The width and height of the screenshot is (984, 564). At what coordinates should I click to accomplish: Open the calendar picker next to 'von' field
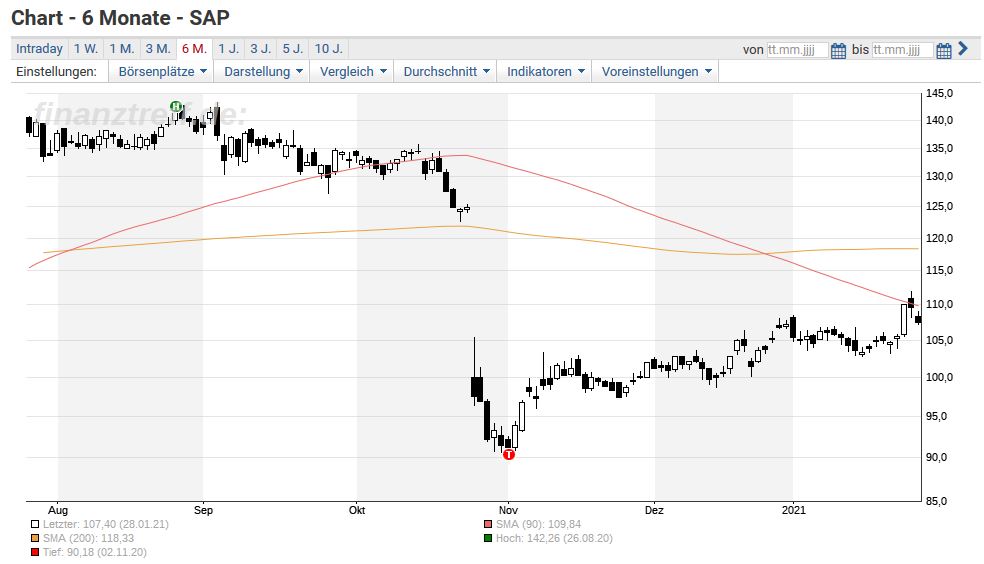[838, 51]
